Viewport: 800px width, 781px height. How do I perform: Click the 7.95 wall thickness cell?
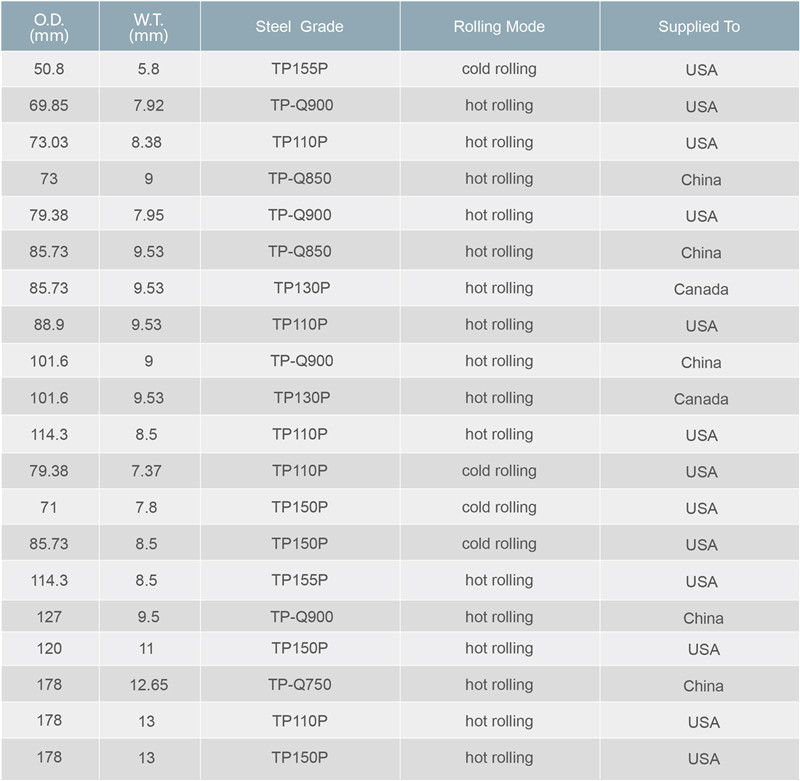pyautogui.click(x=149, y=215)
